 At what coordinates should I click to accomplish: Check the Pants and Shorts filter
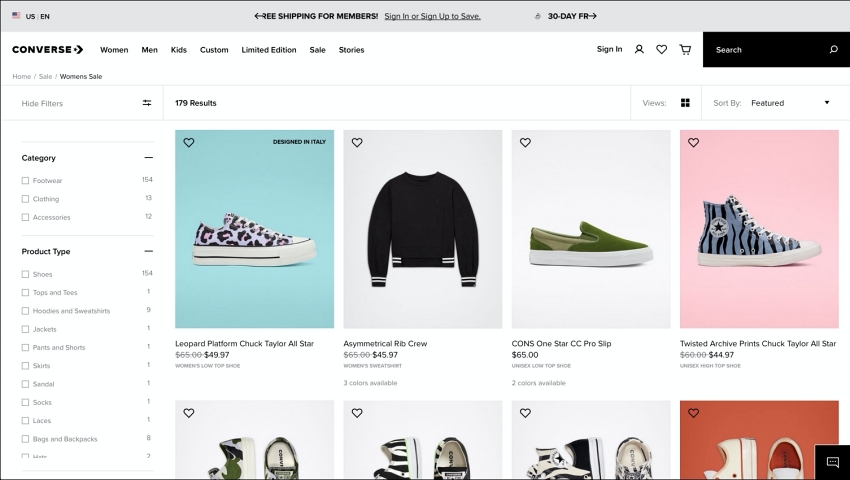pos(25,348)
